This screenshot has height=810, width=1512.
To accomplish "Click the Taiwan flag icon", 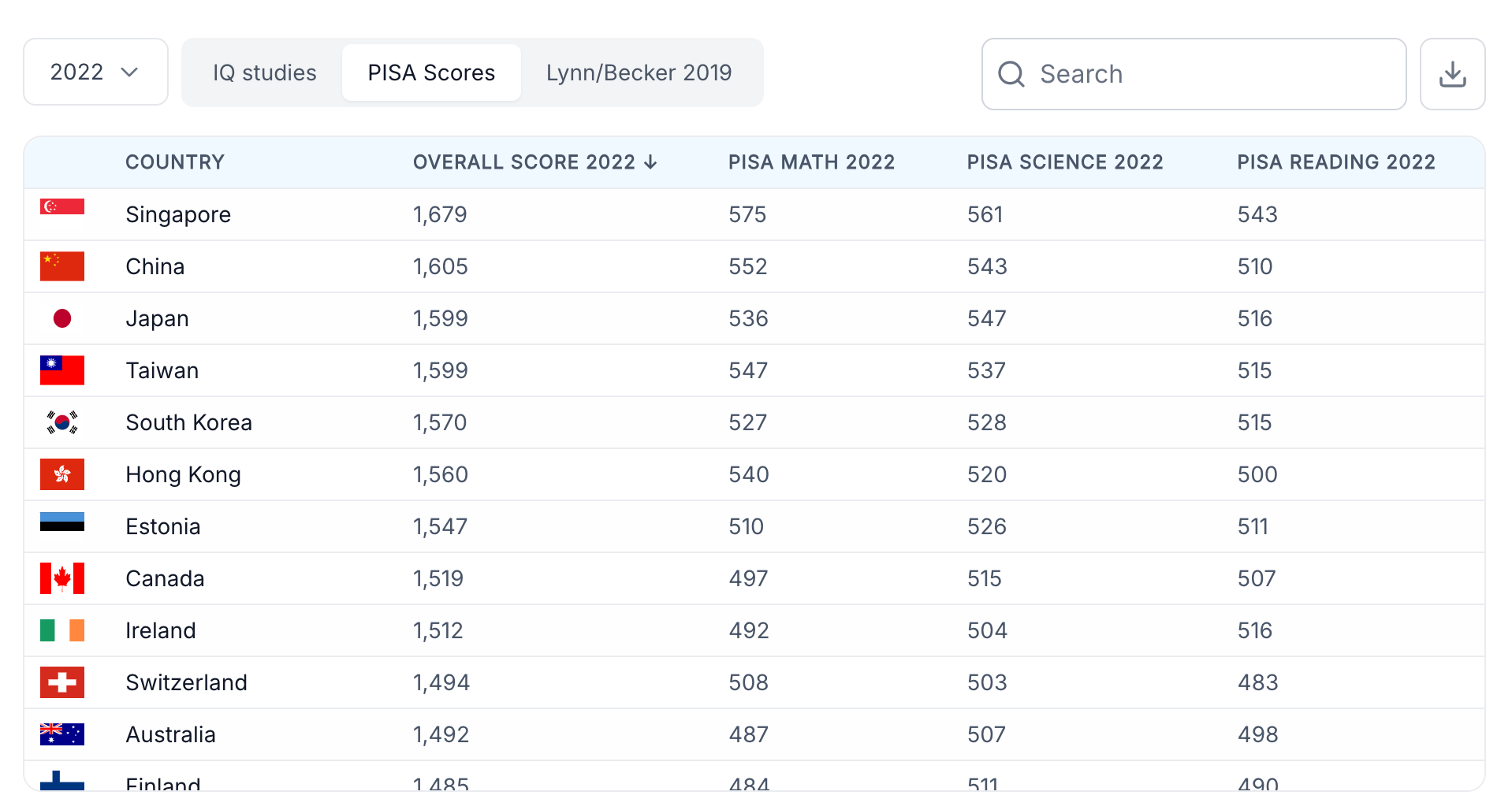I will point(62,370).
